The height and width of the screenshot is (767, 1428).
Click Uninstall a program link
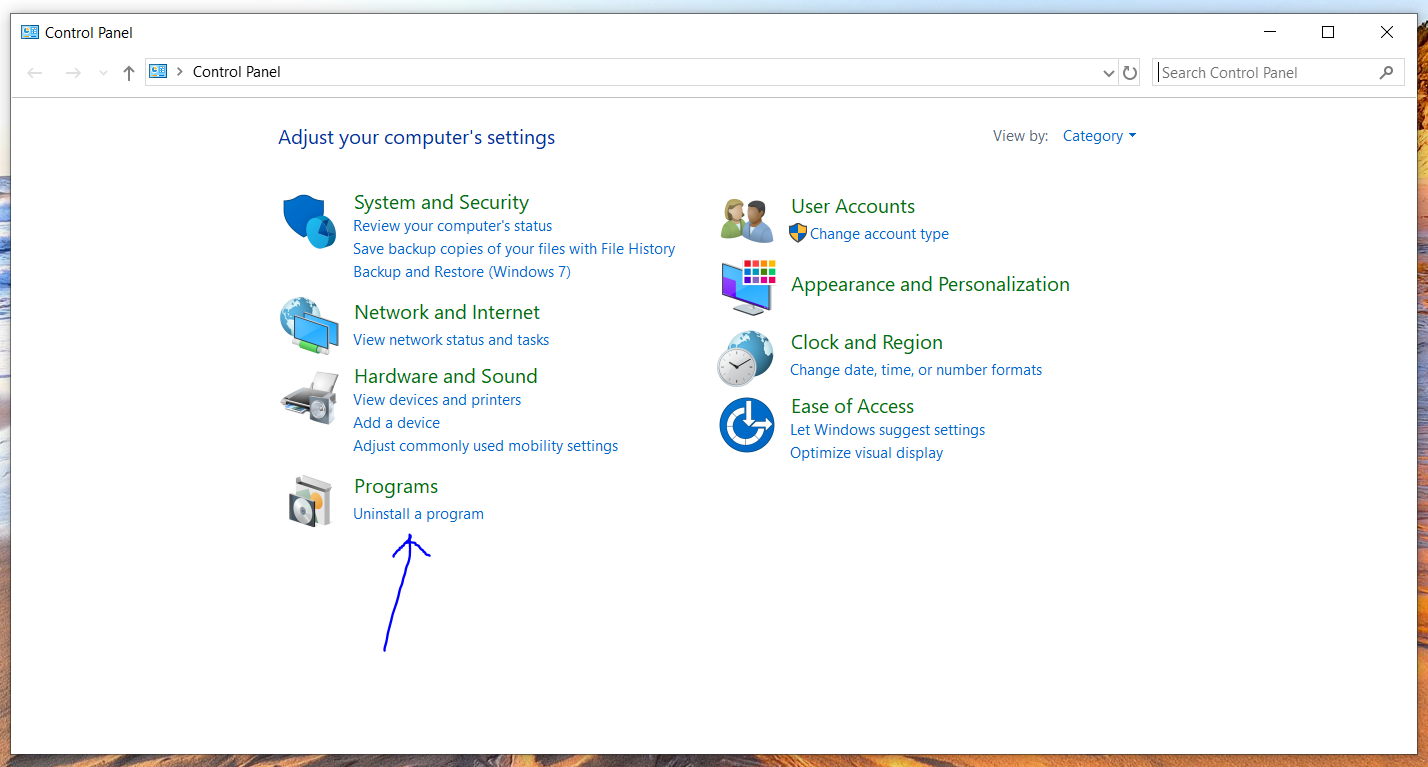[x=418, y=514]
